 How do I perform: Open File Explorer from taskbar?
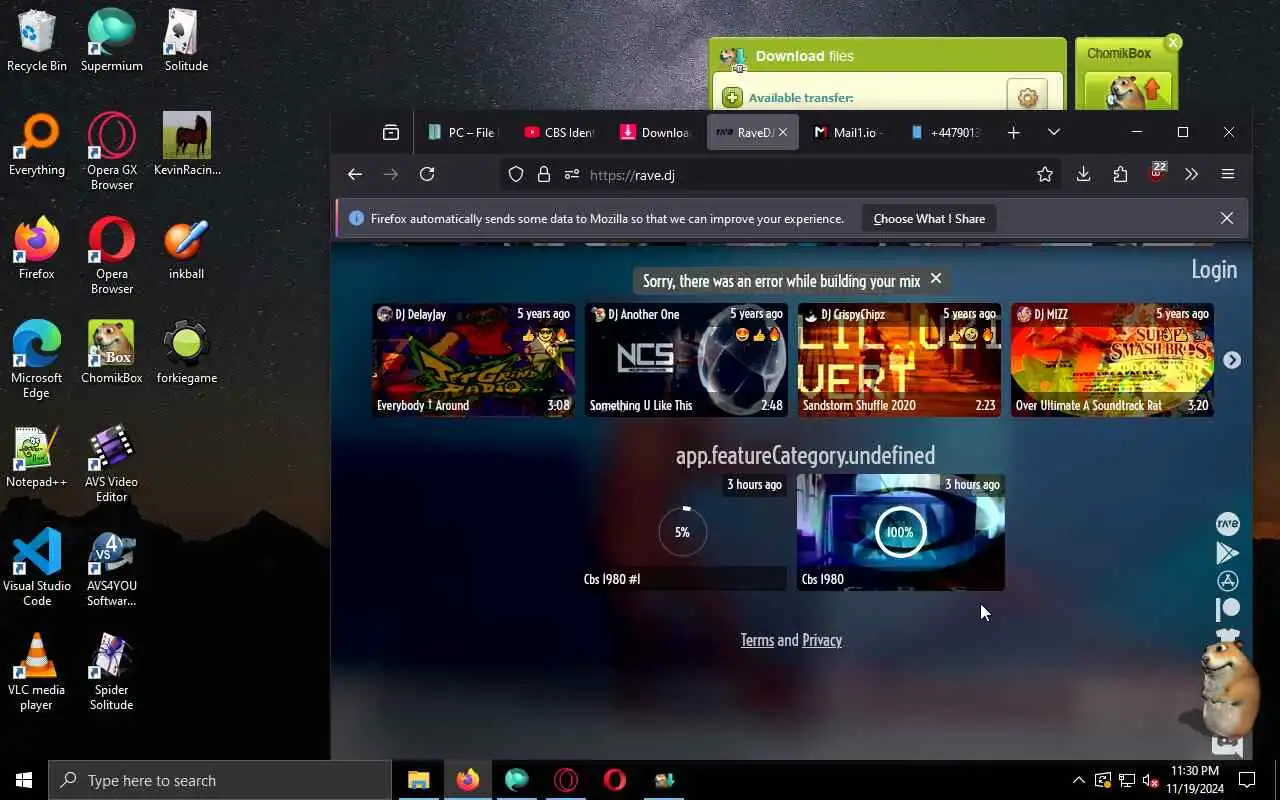click(x=418, y=780)
